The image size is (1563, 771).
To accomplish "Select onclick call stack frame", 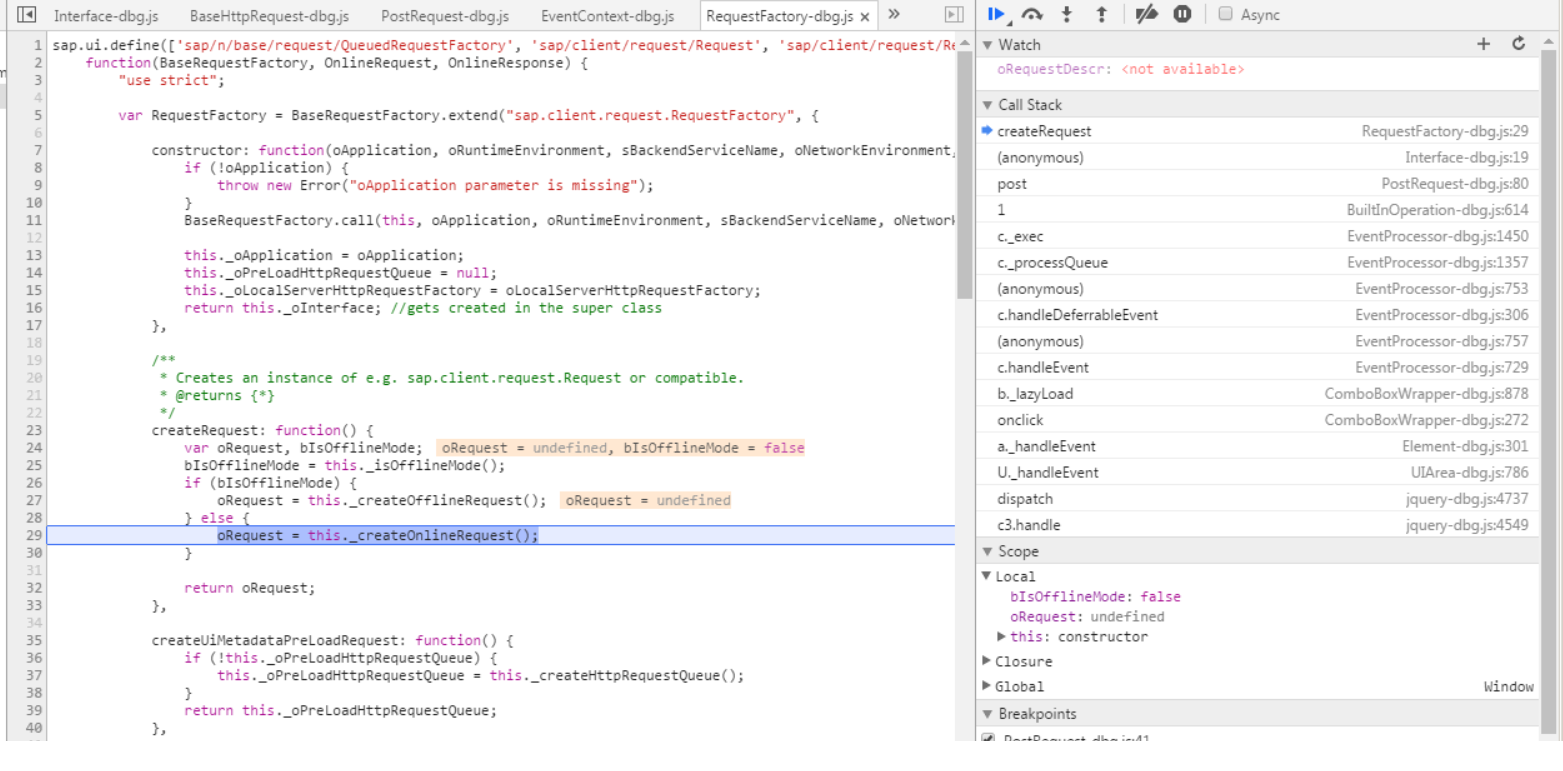I will (1257, 420).
